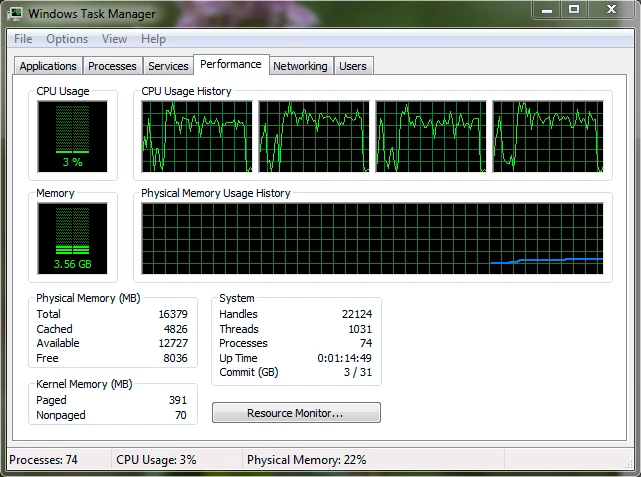This screenshot has height=477, width=641.
Task: Click the CPU Usage History label
Action: coord(186,91)
